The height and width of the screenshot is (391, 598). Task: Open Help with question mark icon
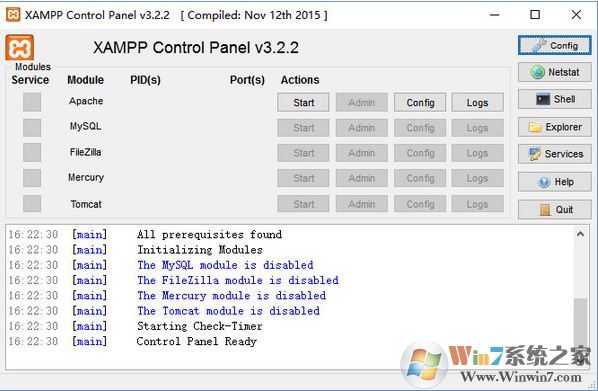(555, 182)
